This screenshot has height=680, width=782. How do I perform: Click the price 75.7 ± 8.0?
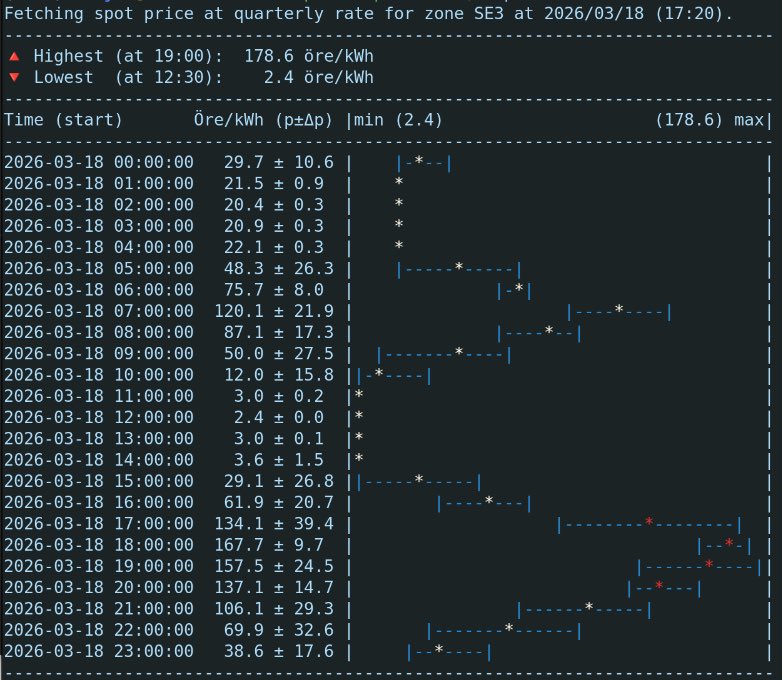pos(274,290)
